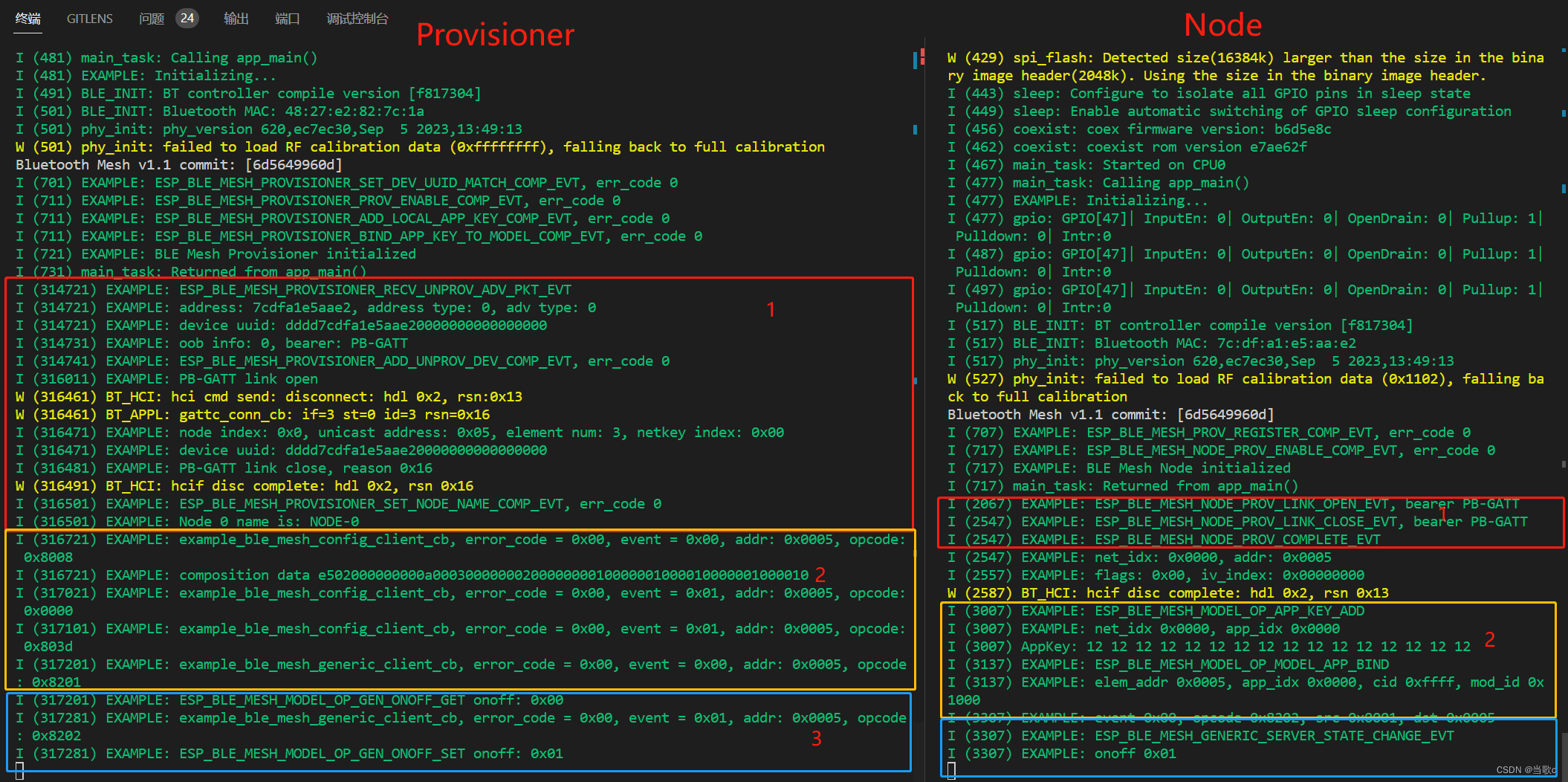Click "PROVISIONER_BIND_APP_KEY_TO_MODEL_COMP_EVT" line

click(x=359, y=236)
